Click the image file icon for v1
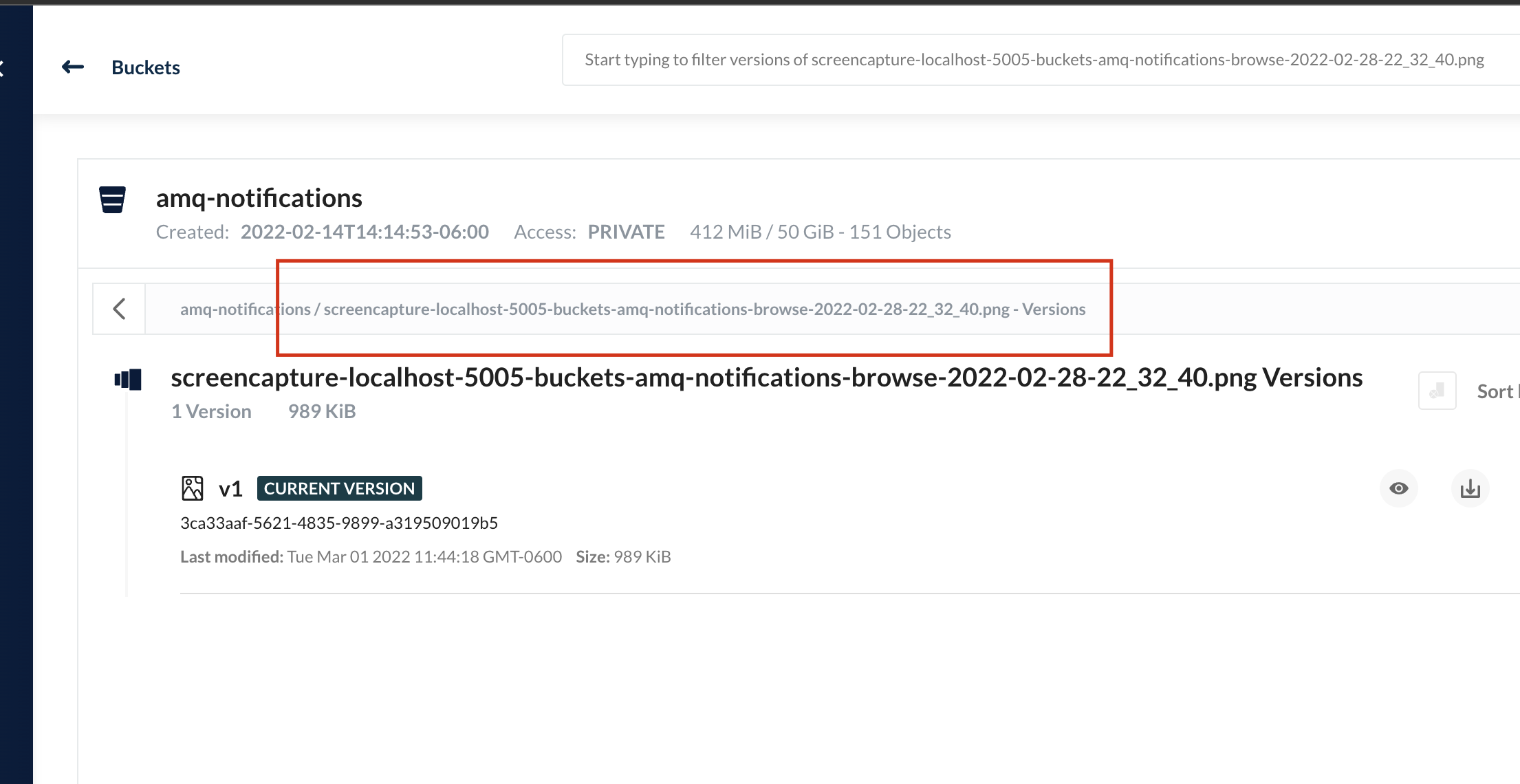The width and height of the screenshot is (1520, 784). 193,488
